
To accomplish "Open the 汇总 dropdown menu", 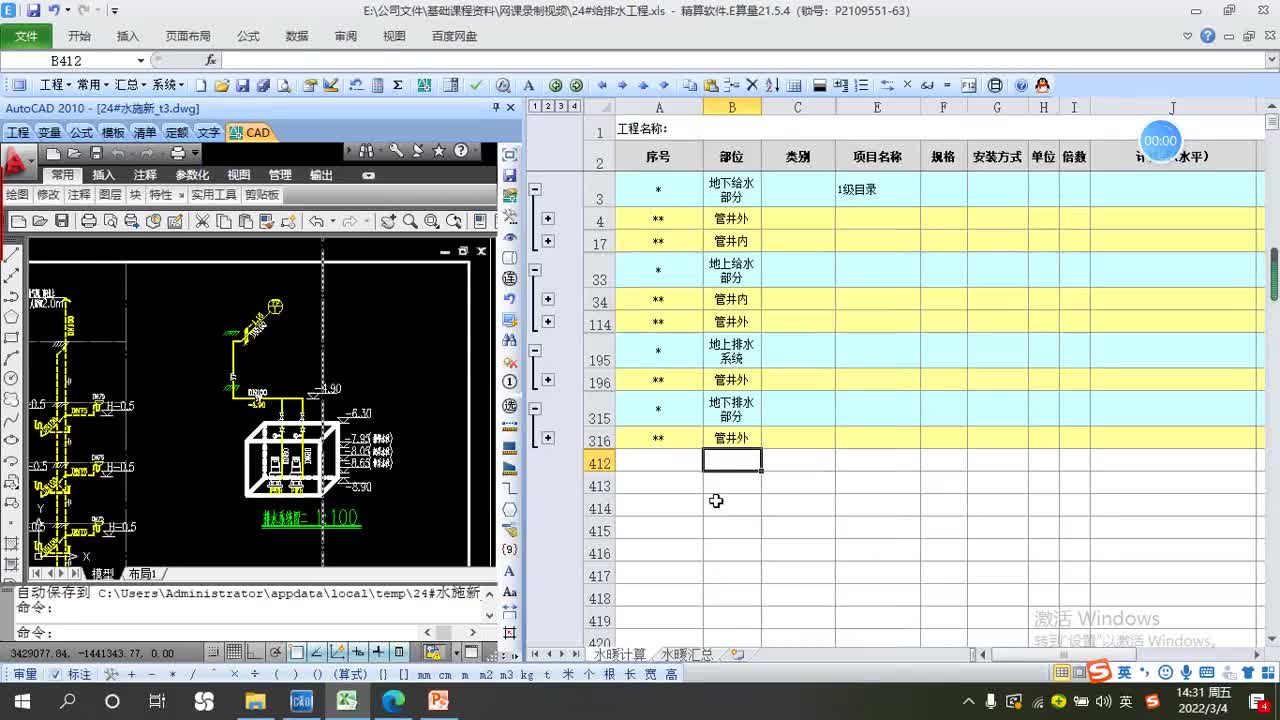I will (x=131, y=85).
